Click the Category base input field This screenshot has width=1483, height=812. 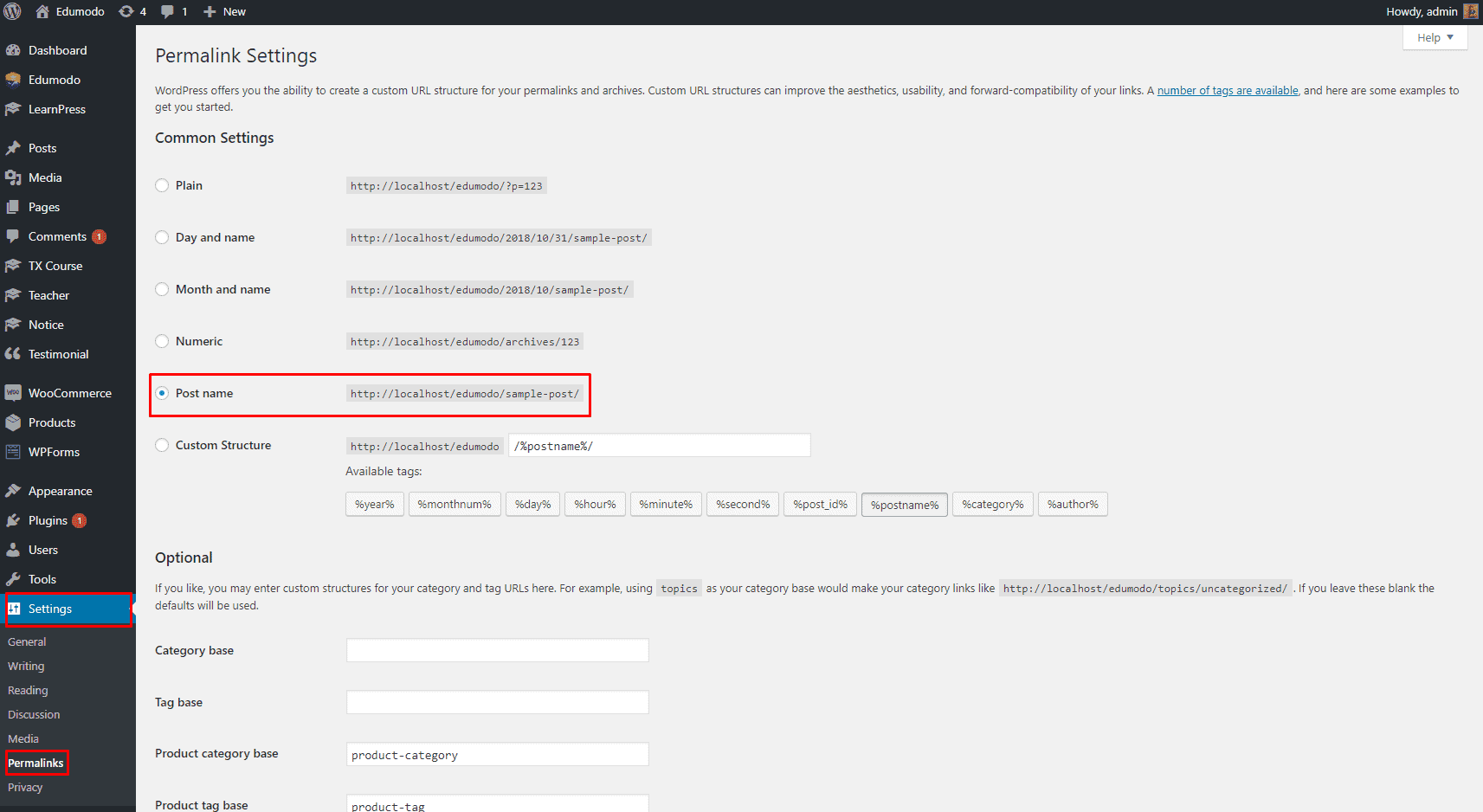pos(497,650)
